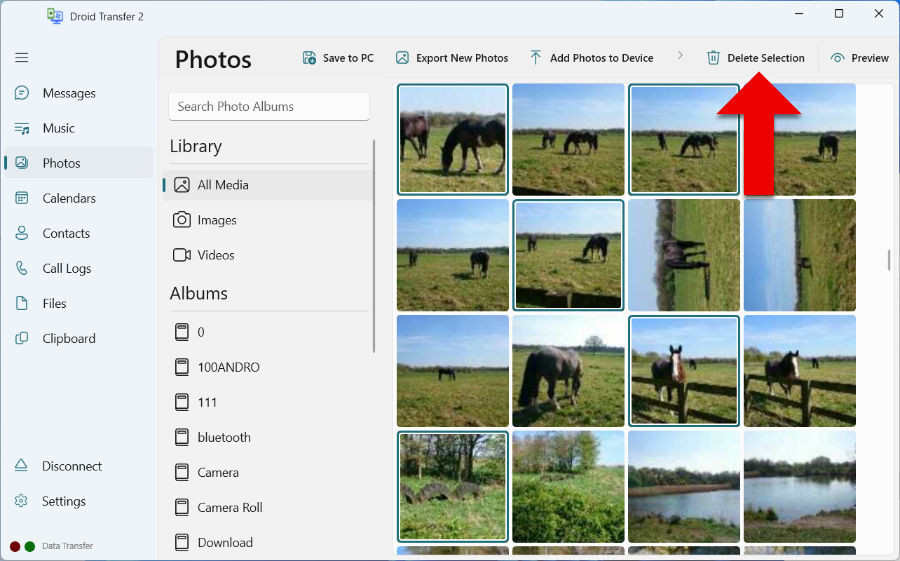Select the sideways rotated horse photo

tap(684, 255)
